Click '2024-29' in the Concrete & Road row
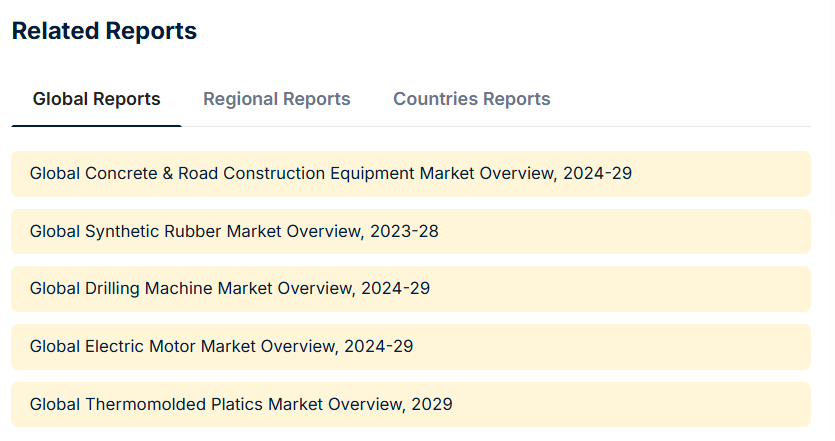Screen dimensions: 835x441 (597, 174)
